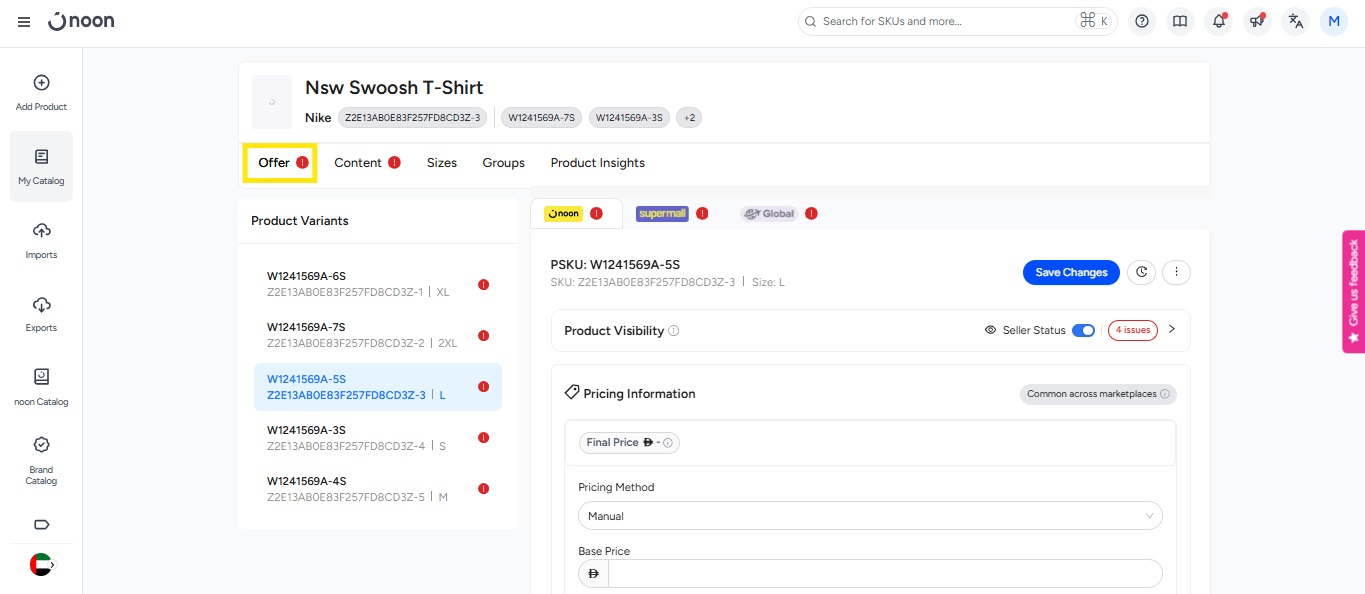
Task: Open the language translate icon
Action: 1295,21
